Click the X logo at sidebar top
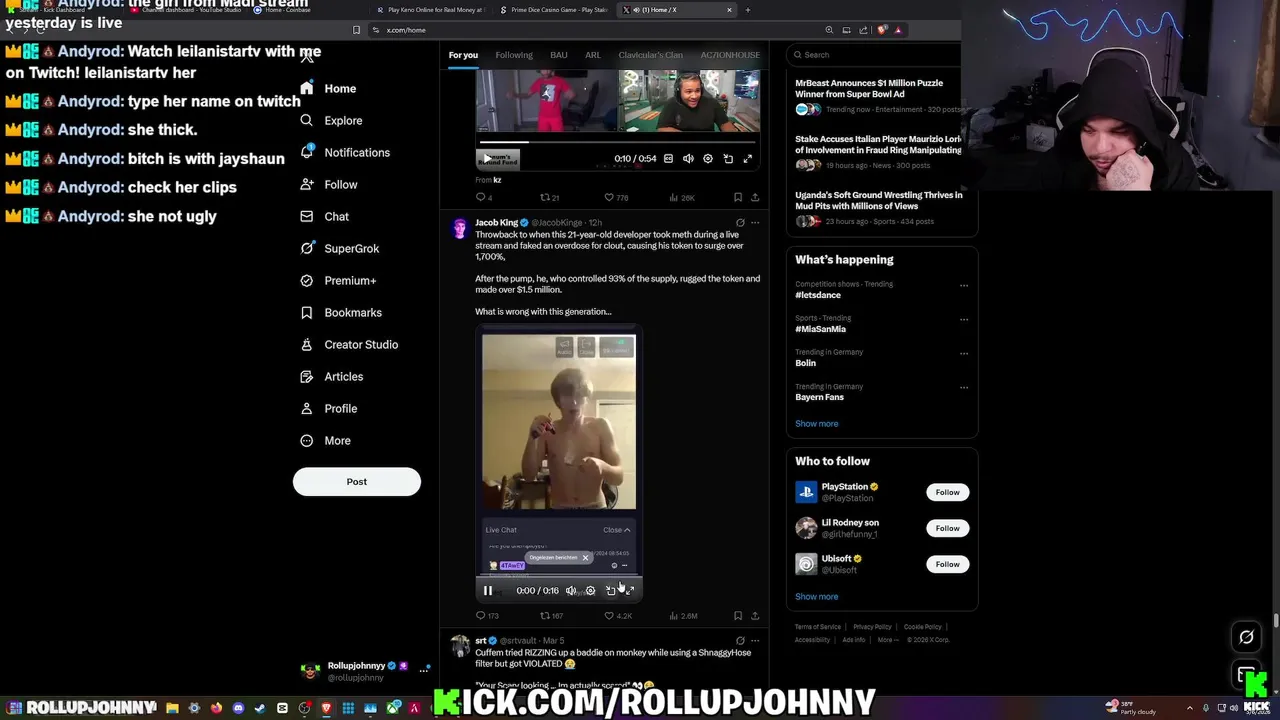This screenshot has height=720, width=1280. [x=307, y=57]
